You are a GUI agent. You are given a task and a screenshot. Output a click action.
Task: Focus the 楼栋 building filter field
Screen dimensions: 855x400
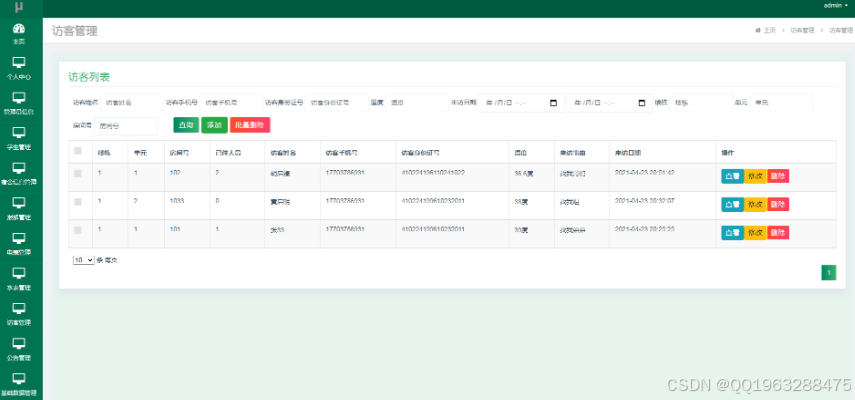(701, 102)
